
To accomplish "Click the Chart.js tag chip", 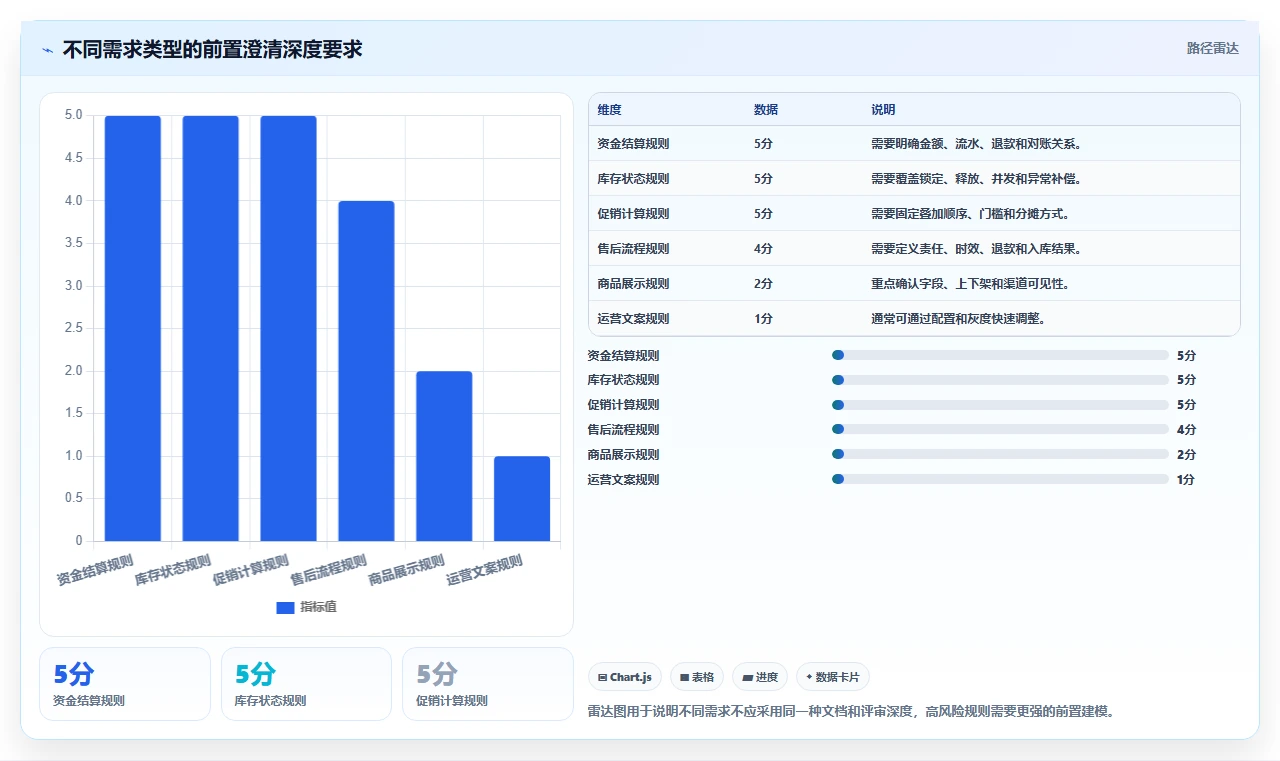I will [x=625, y=677].
